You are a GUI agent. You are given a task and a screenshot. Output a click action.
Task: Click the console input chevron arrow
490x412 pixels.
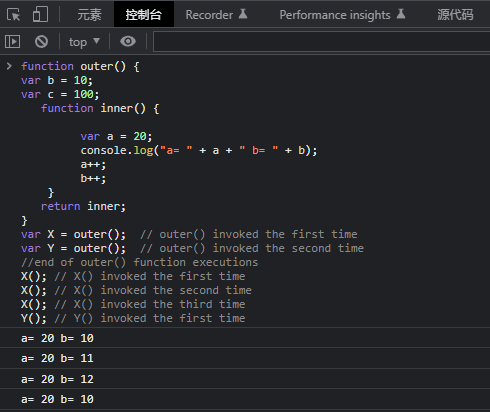[x=9, y=66]
